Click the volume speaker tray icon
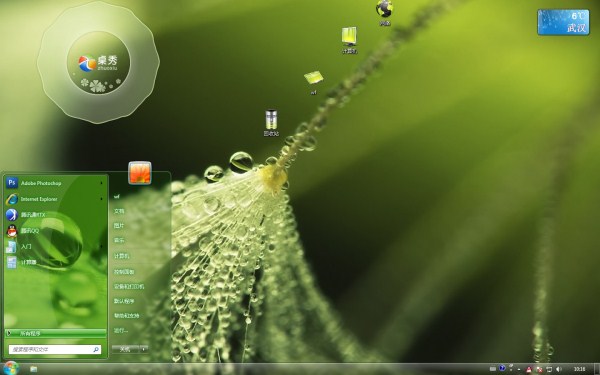The width and height of the screenshot is (600, 375). (558, 369)
